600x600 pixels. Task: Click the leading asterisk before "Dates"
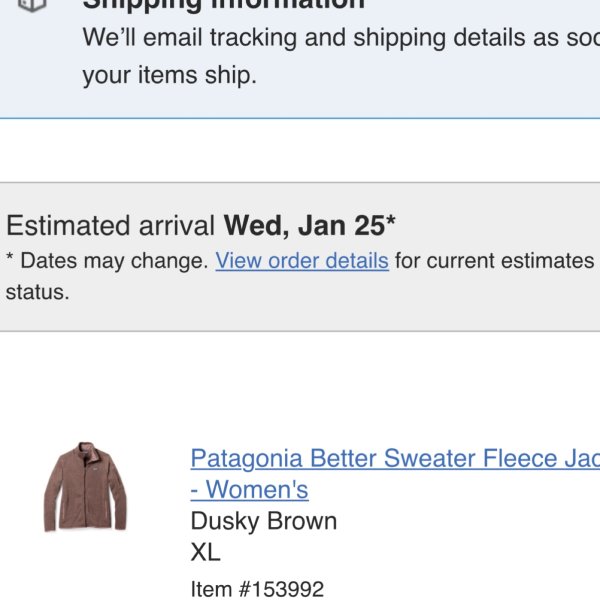(x=10, y=257)
